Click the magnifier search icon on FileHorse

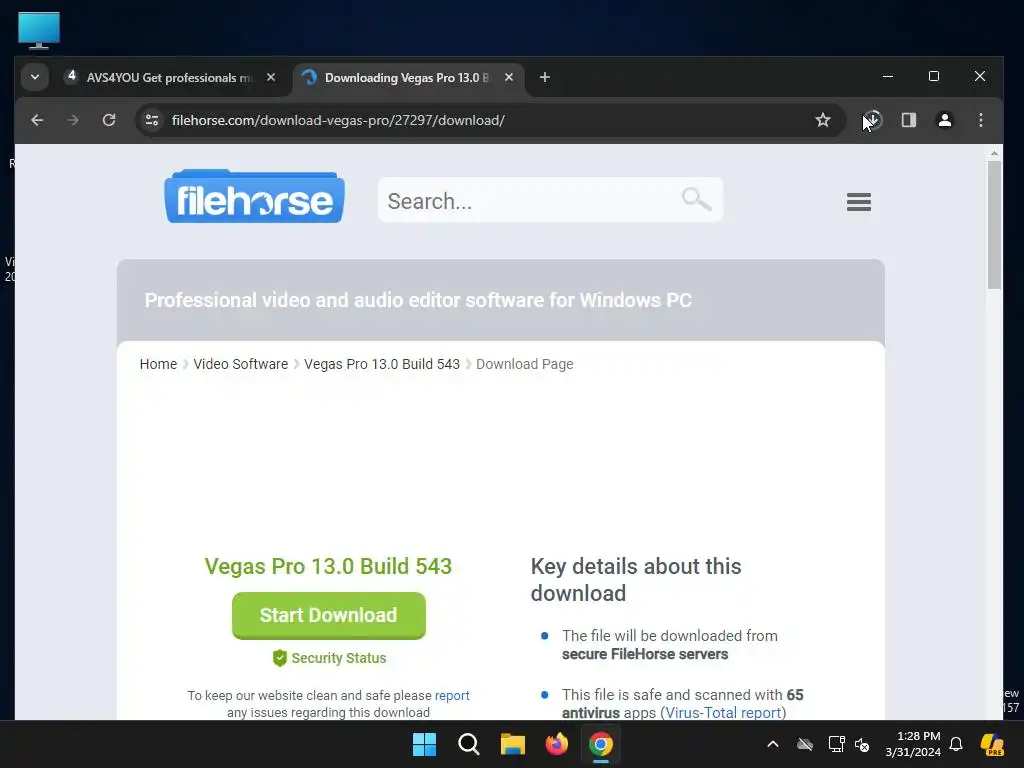(x=696, y=199)
